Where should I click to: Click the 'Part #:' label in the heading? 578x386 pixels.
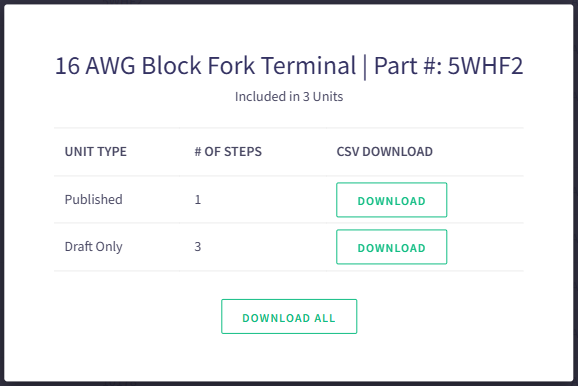click(408, 66)
